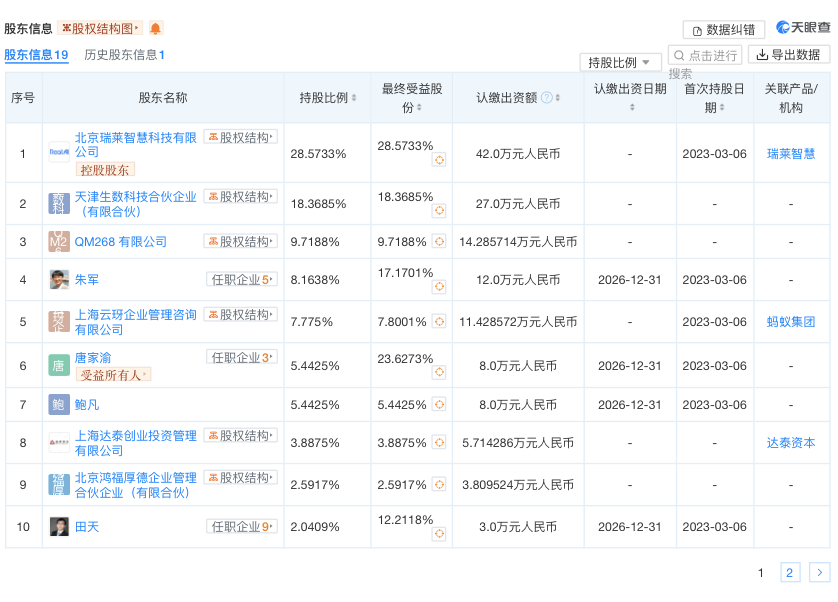
Task: Click the penetration diamond icon in 唐家渝's row
Action: click(x=437, y=371)
